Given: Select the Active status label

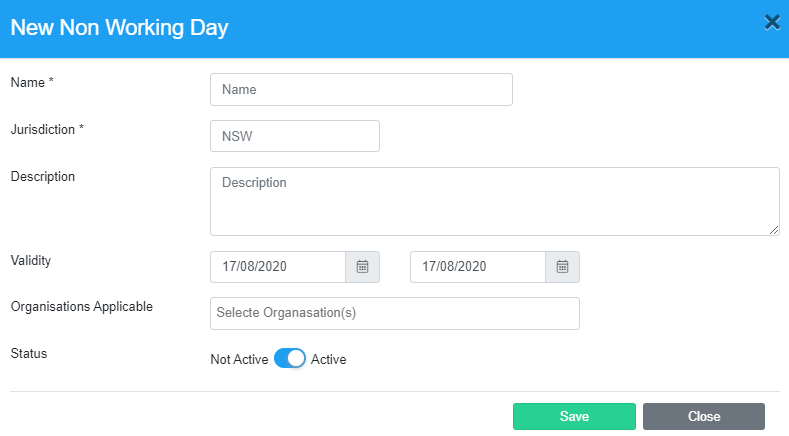Looking at the screenshot, I should [x=329, y=359].
